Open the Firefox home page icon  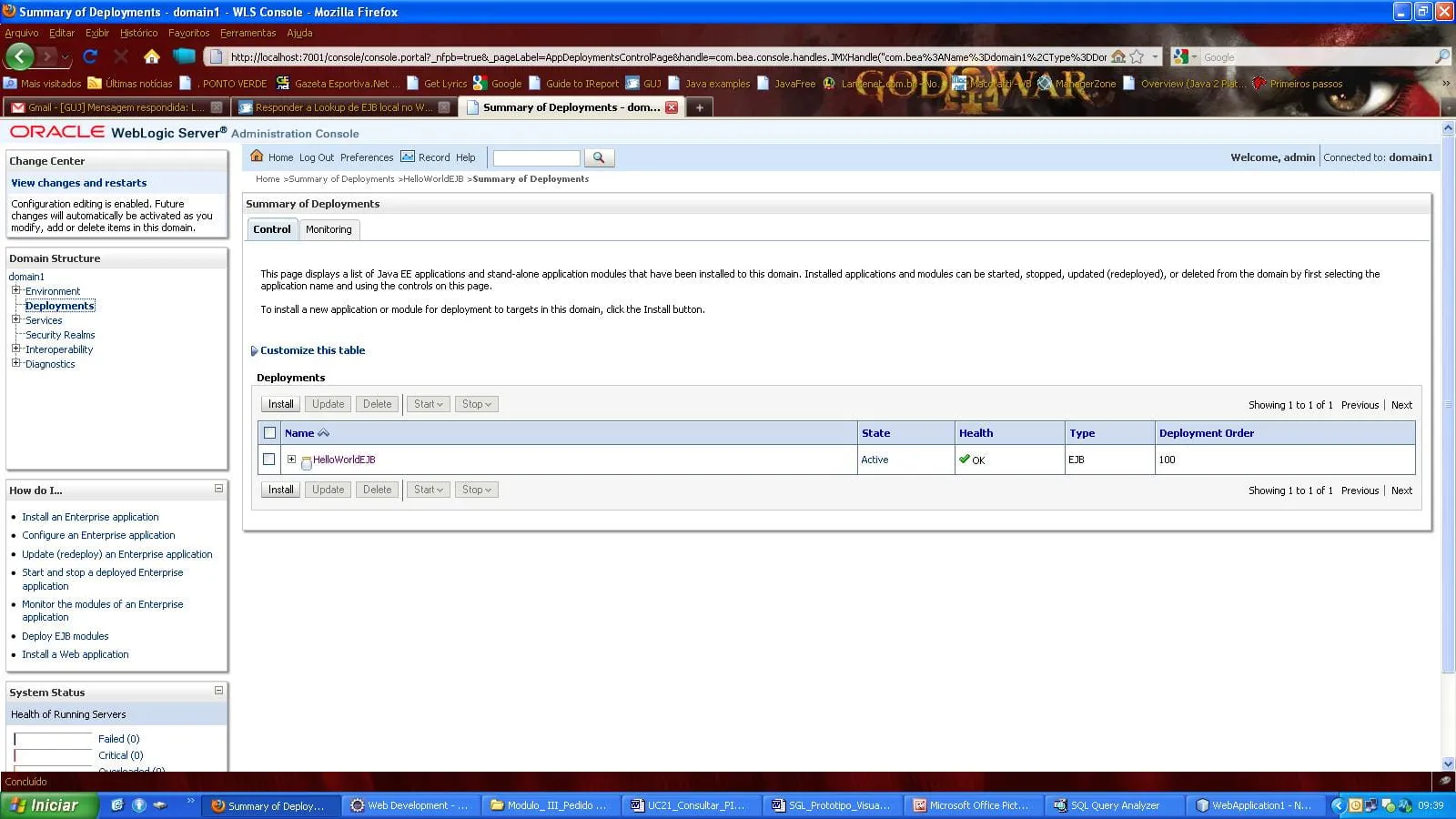[x=152, y=56]
